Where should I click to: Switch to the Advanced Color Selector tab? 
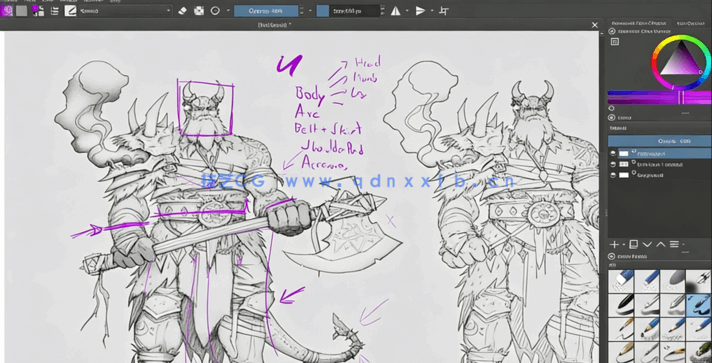click(638, 23)
